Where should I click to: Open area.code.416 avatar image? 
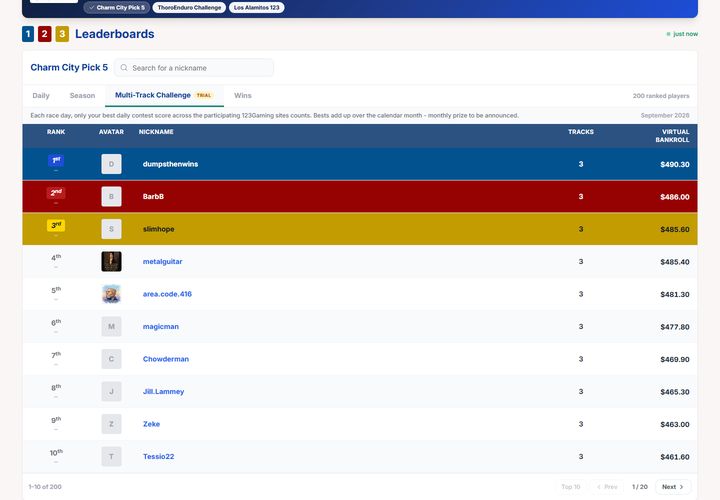tap(112, 294)
